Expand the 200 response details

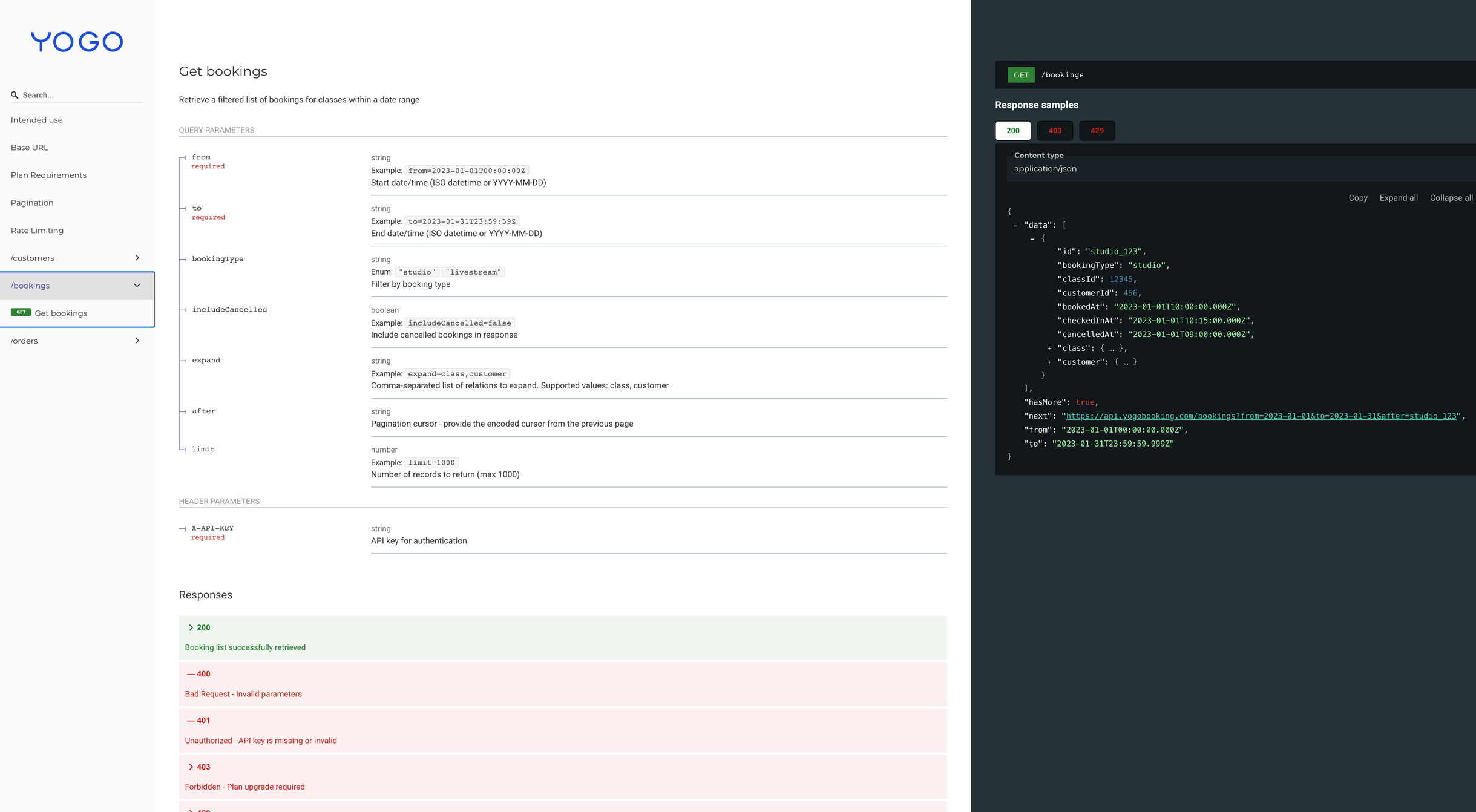[198, 627]
